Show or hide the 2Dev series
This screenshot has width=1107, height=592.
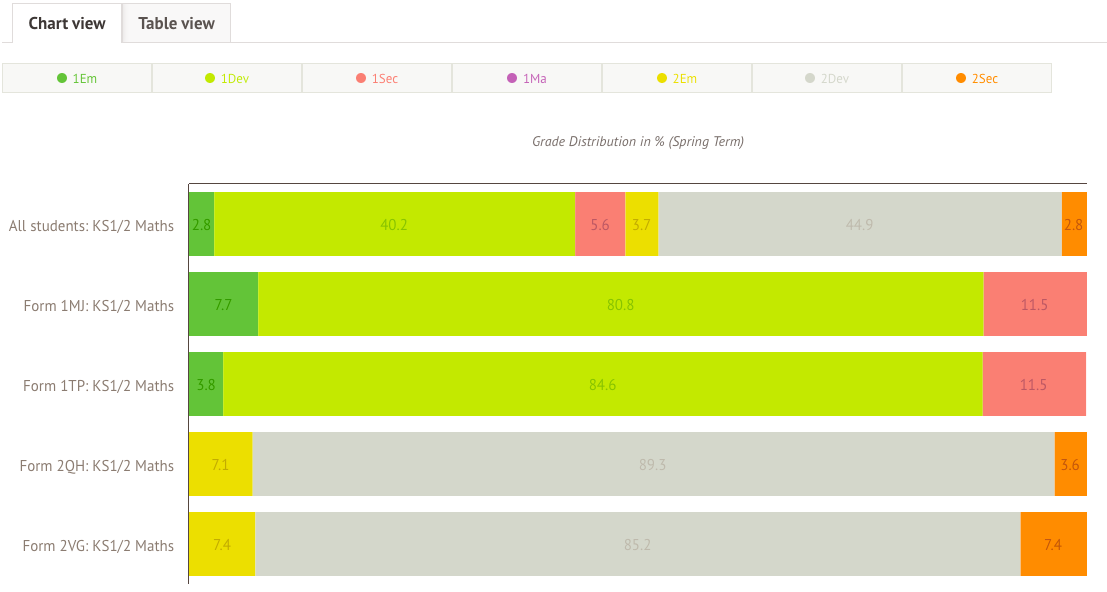(x=827, y=78)
